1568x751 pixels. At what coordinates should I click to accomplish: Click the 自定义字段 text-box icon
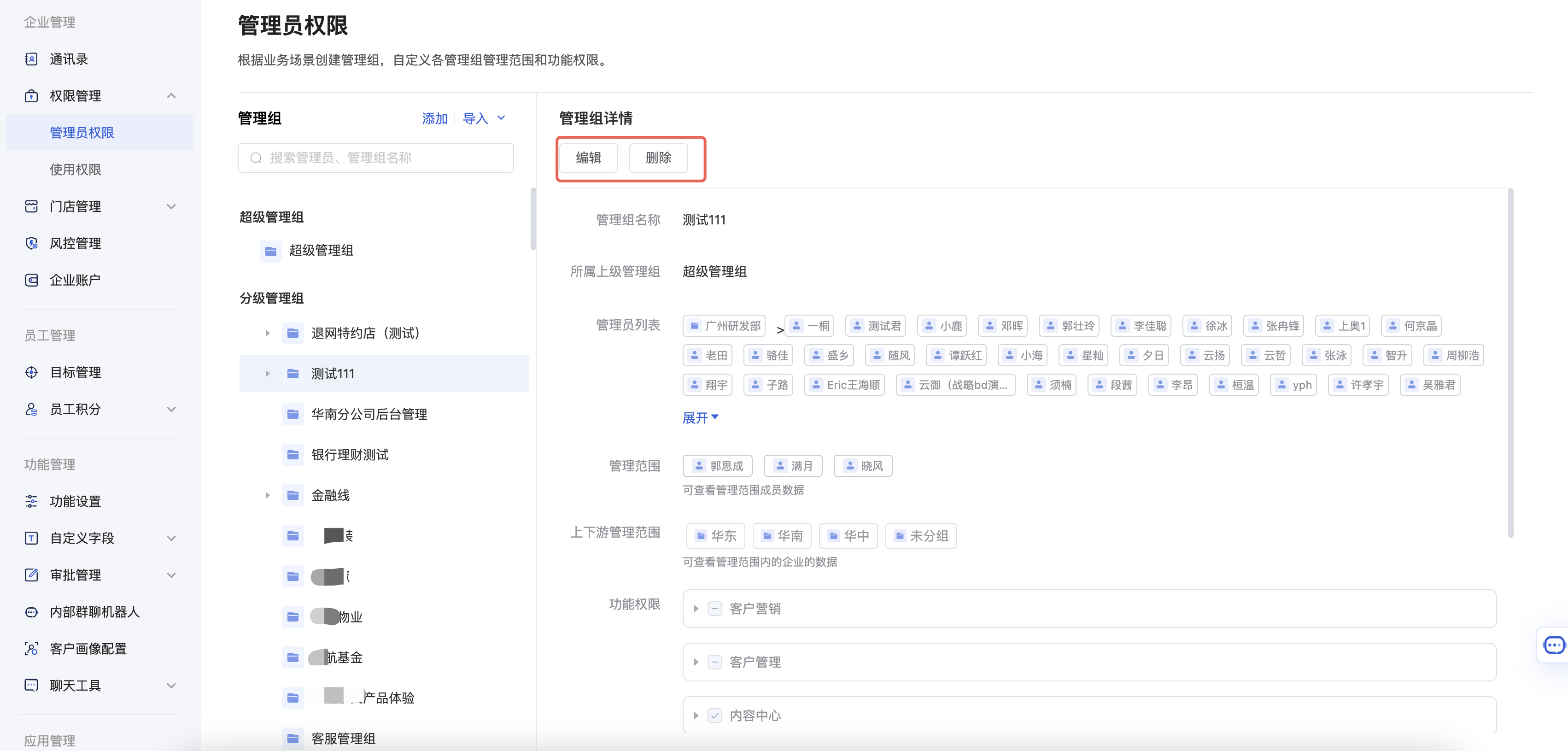[31, 538]
